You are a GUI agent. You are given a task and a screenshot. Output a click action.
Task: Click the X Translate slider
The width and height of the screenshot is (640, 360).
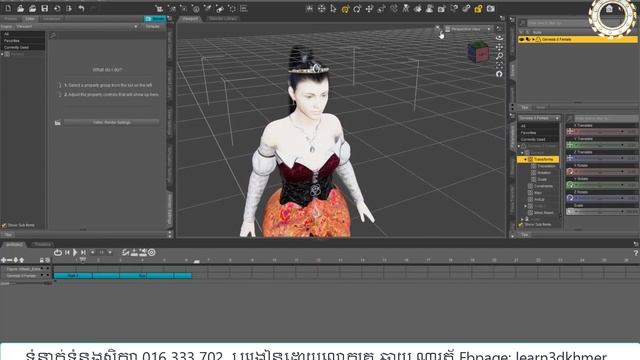[602, 131]
